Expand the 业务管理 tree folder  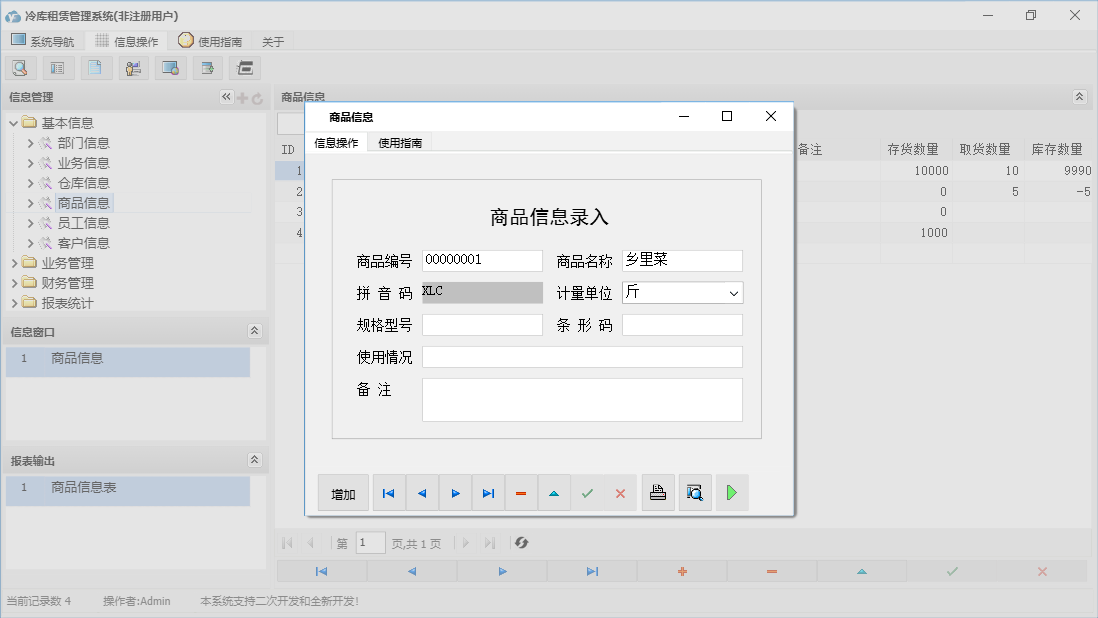click(x=14, y=263)
